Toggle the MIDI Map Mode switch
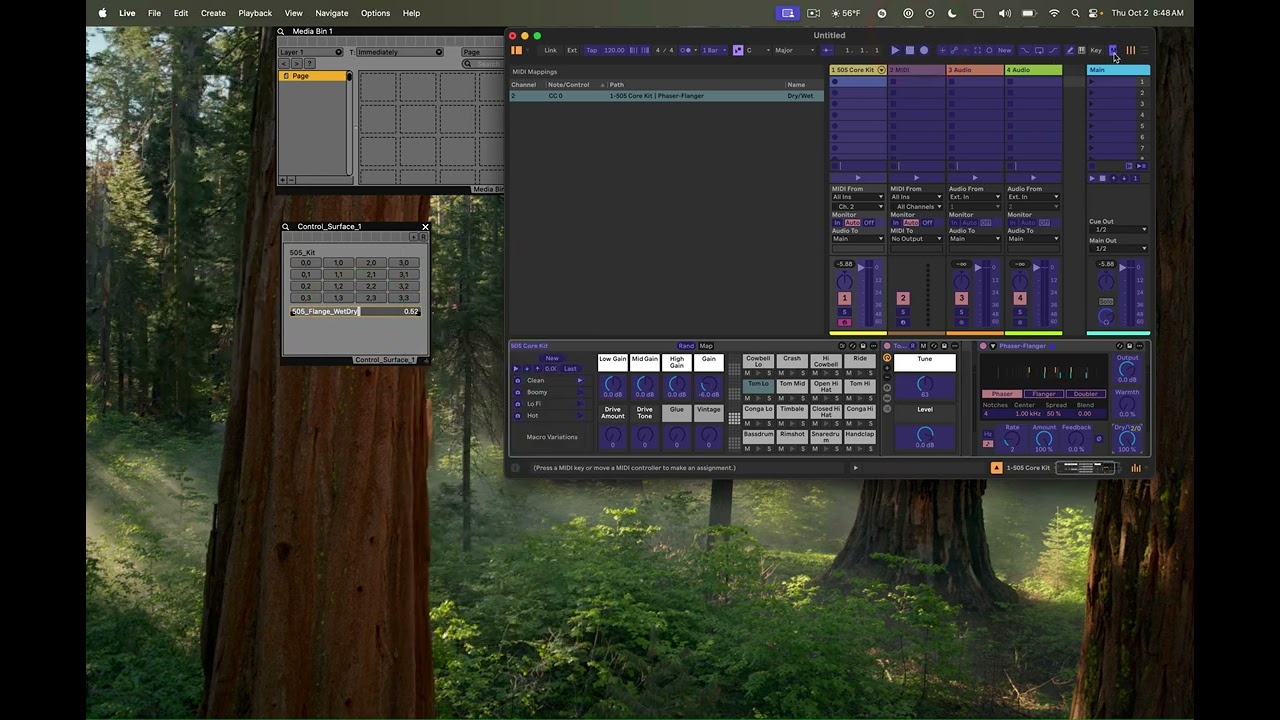The height and width of the screenshot is (720, 1280). 1113,50
